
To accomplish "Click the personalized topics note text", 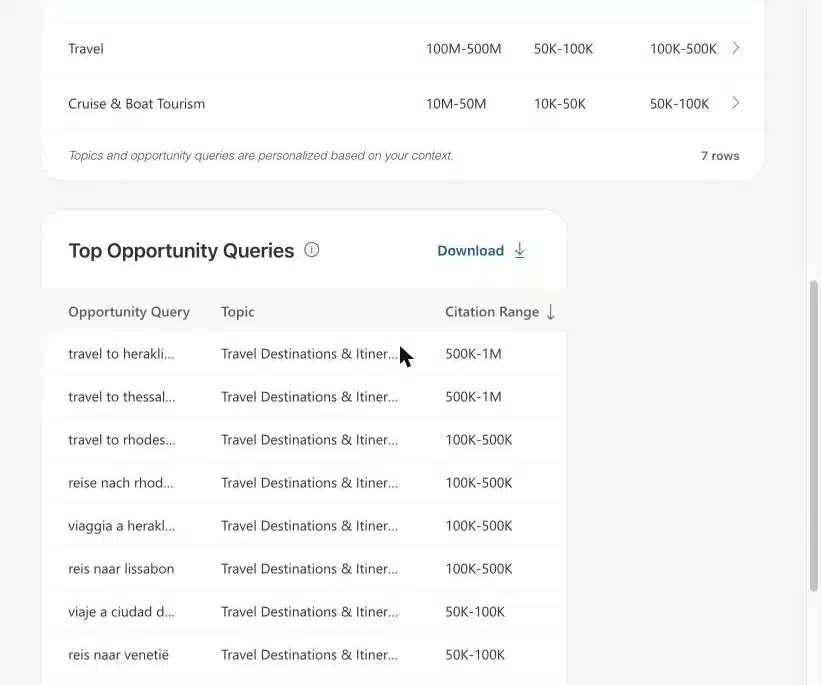I will [x=261, y=156].
